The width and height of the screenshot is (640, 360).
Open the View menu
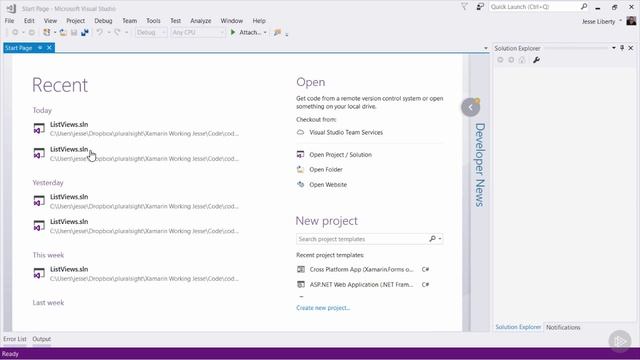click(51, 20)
